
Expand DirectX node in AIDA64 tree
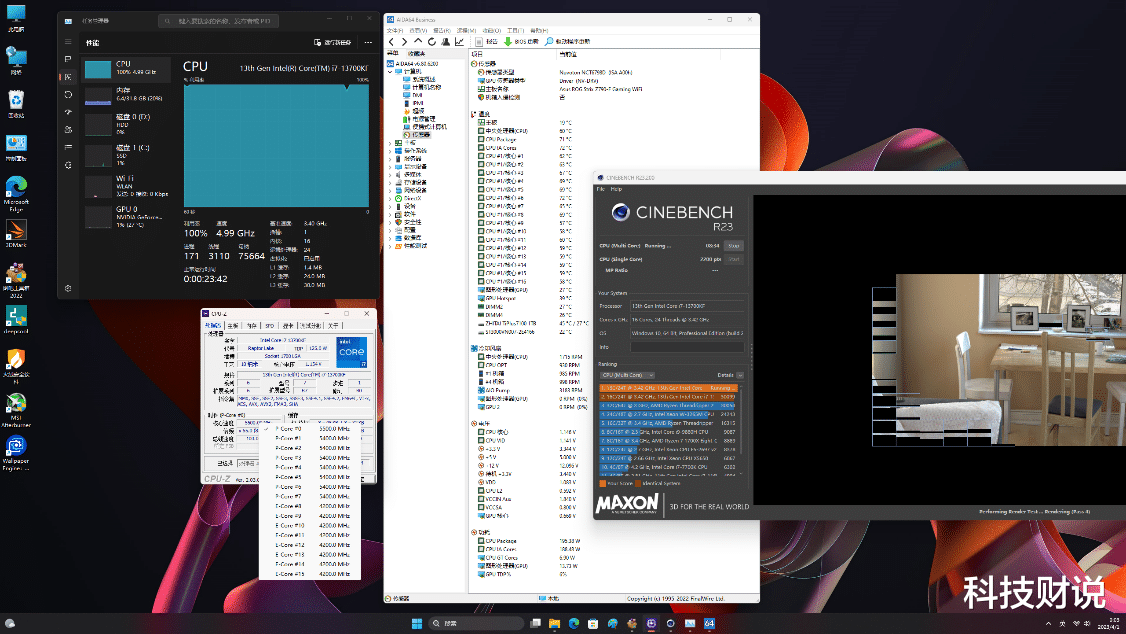(x=391, y=198)
